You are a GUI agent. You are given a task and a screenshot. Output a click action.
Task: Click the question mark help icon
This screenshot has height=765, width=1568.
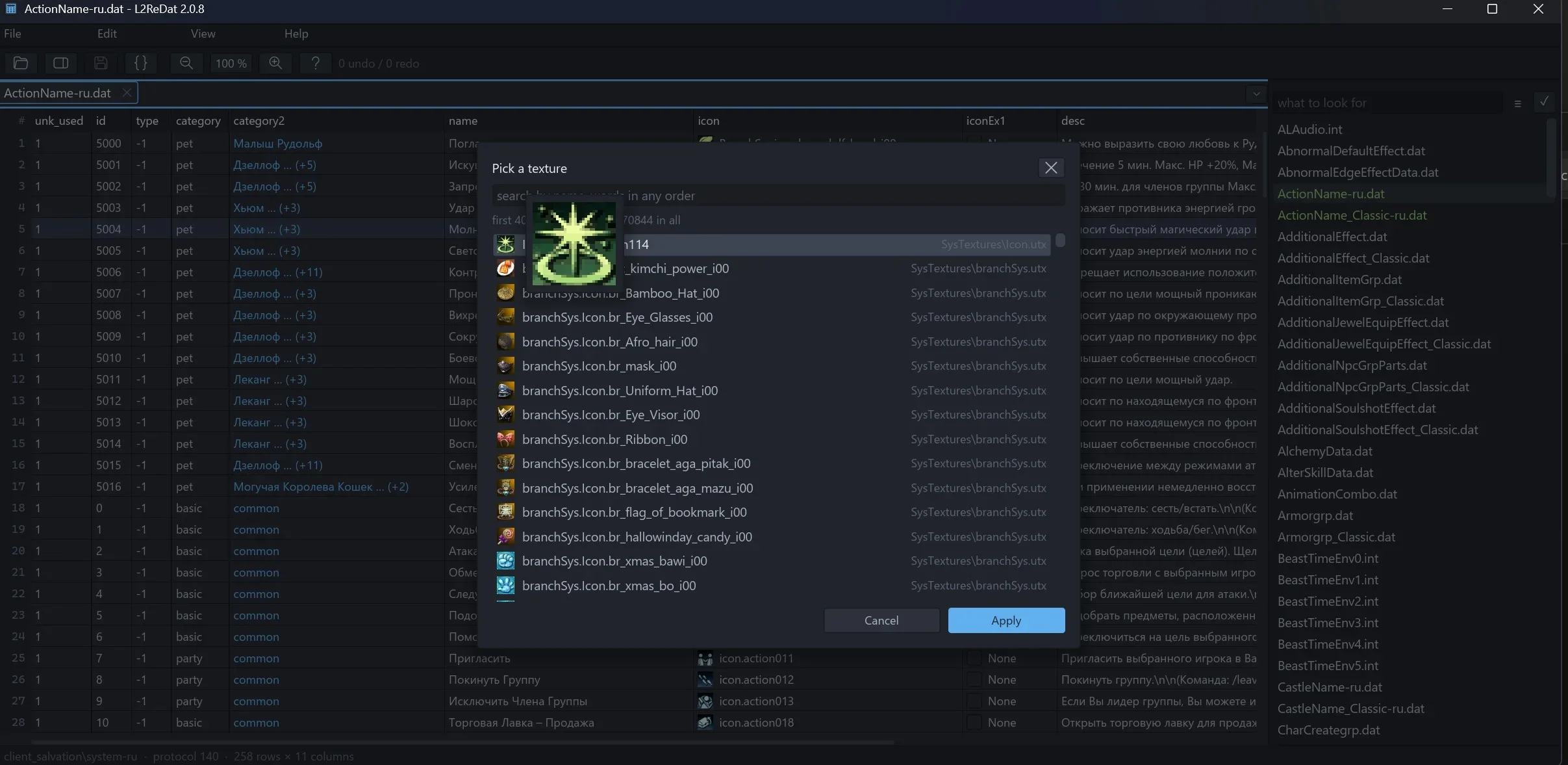(x=316, y=63)
